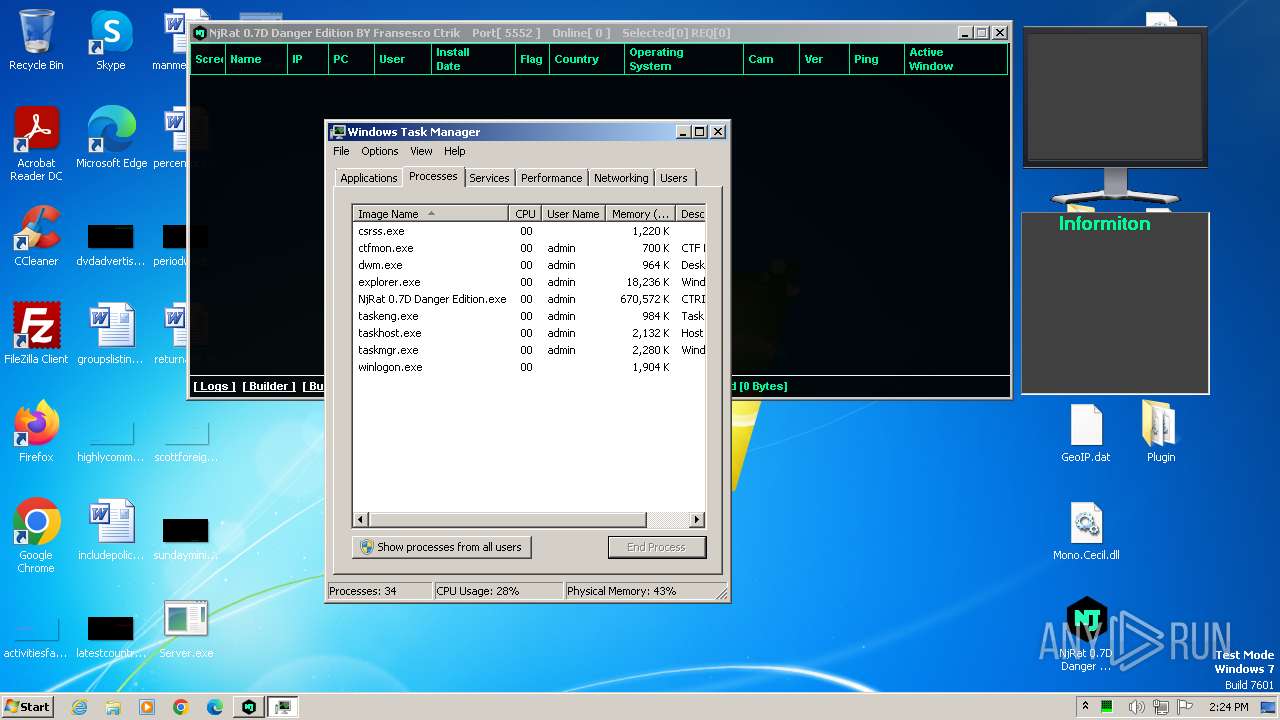Select NjRat 0.7D Danger Edition.exe process
1280x720 pixels.
529,299
